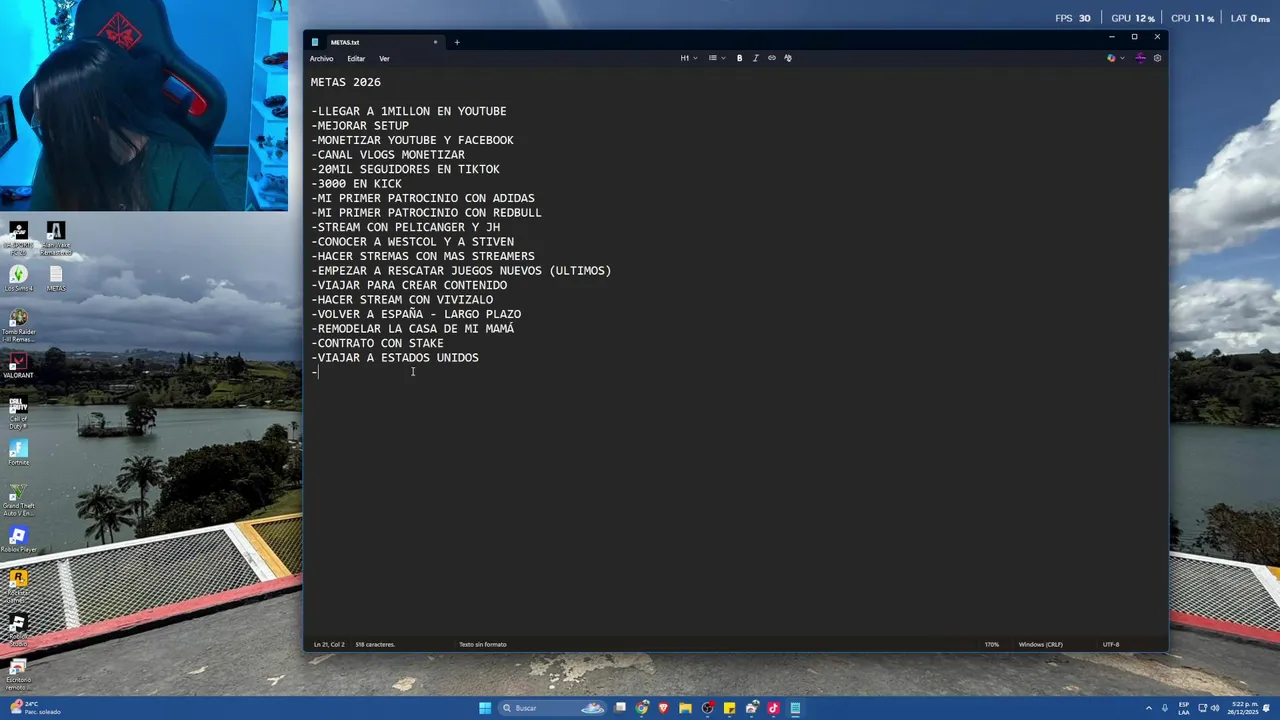This screenshot has width=1280, height=720.
Task: Open the Alan Wake Remastered desktop shortcut
Action: tap(56, 238)
